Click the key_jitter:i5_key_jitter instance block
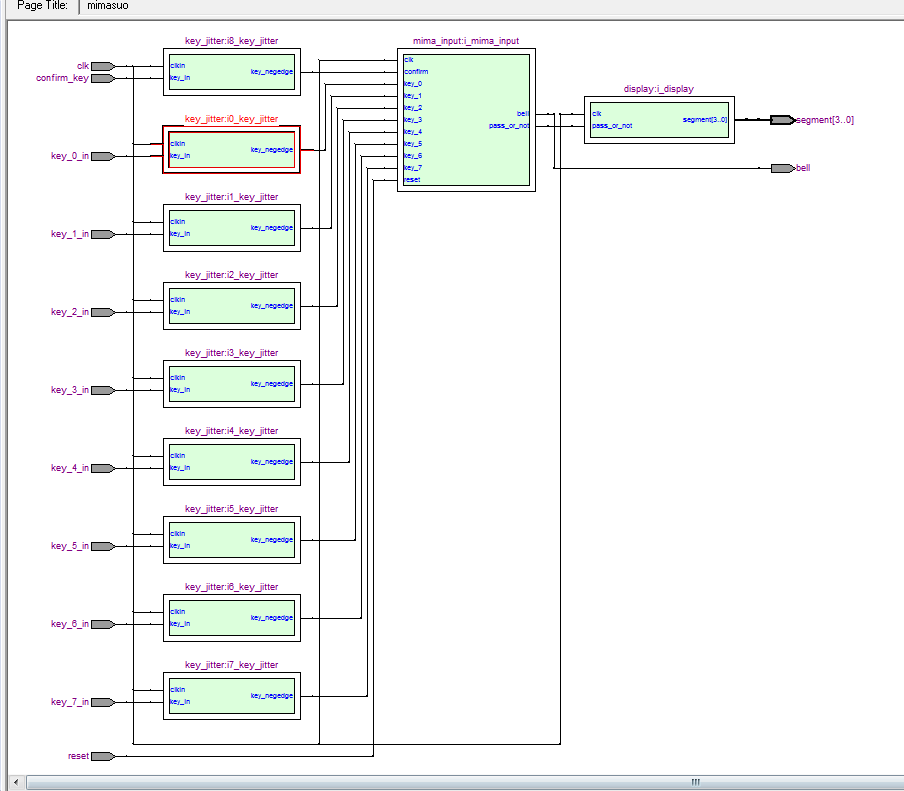904x791 pixels. pyautogui.click(x=231, y=540)
